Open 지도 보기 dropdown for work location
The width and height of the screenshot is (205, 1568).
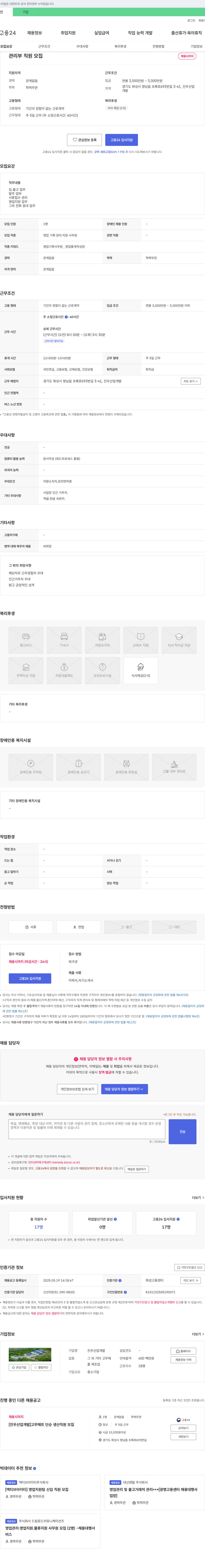click(x=190, y=381)
